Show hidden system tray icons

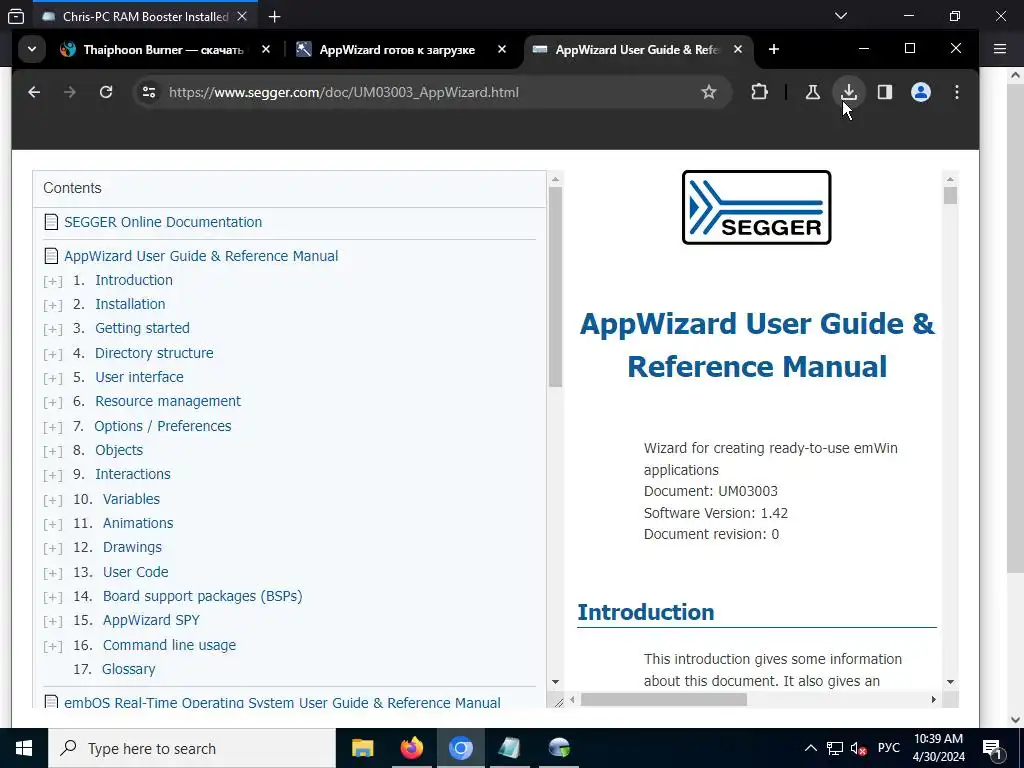[810, 748]
